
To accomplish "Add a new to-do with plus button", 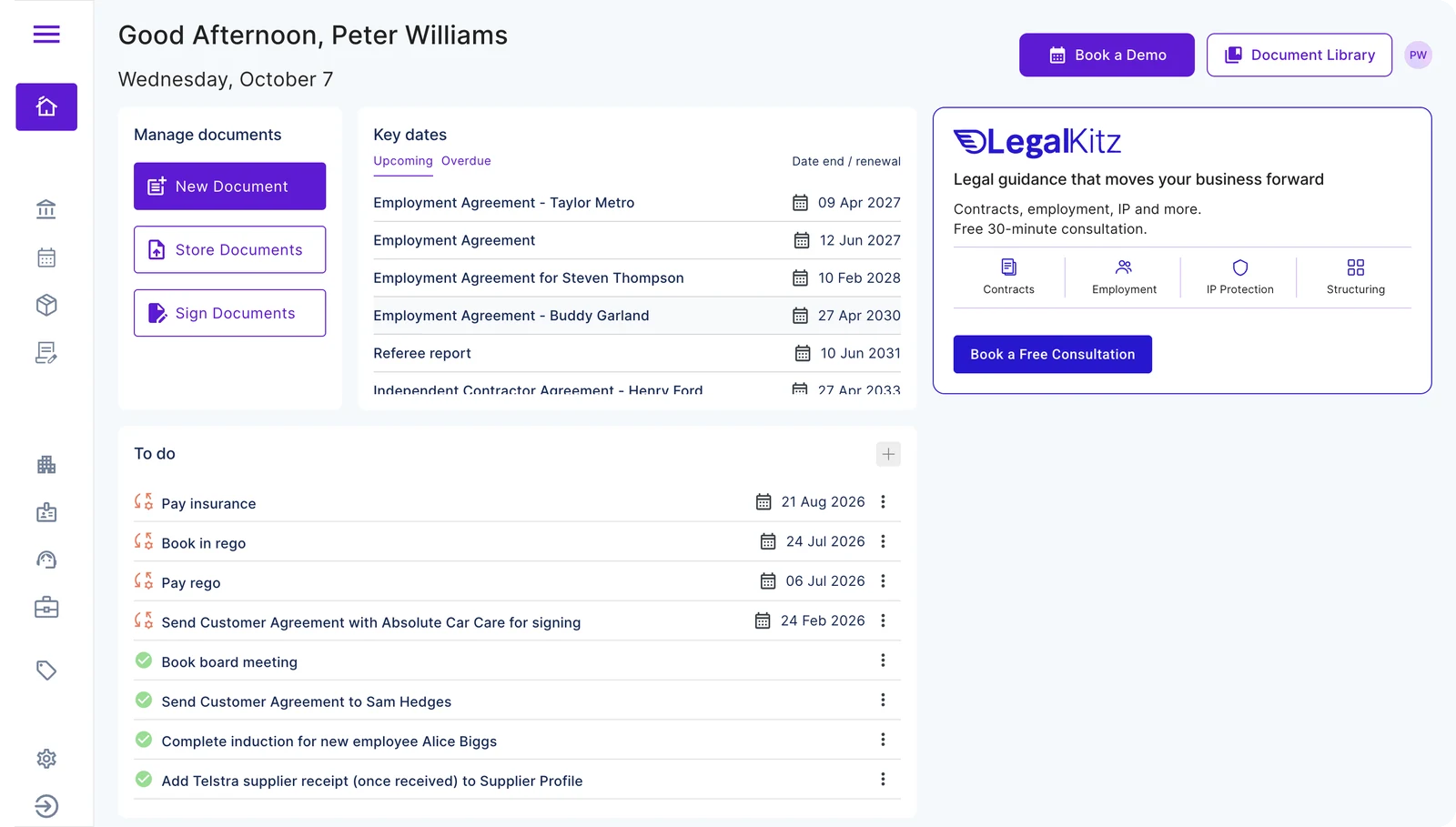I will [x=888, y=454].
